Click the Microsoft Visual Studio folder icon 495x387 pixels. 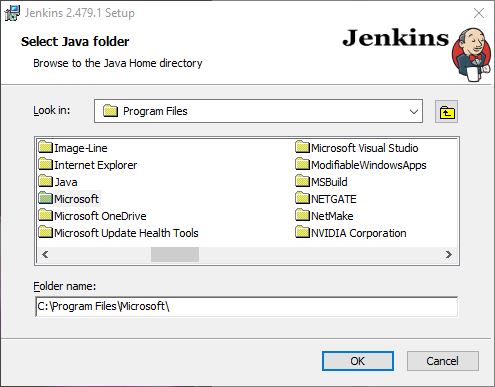303,147
